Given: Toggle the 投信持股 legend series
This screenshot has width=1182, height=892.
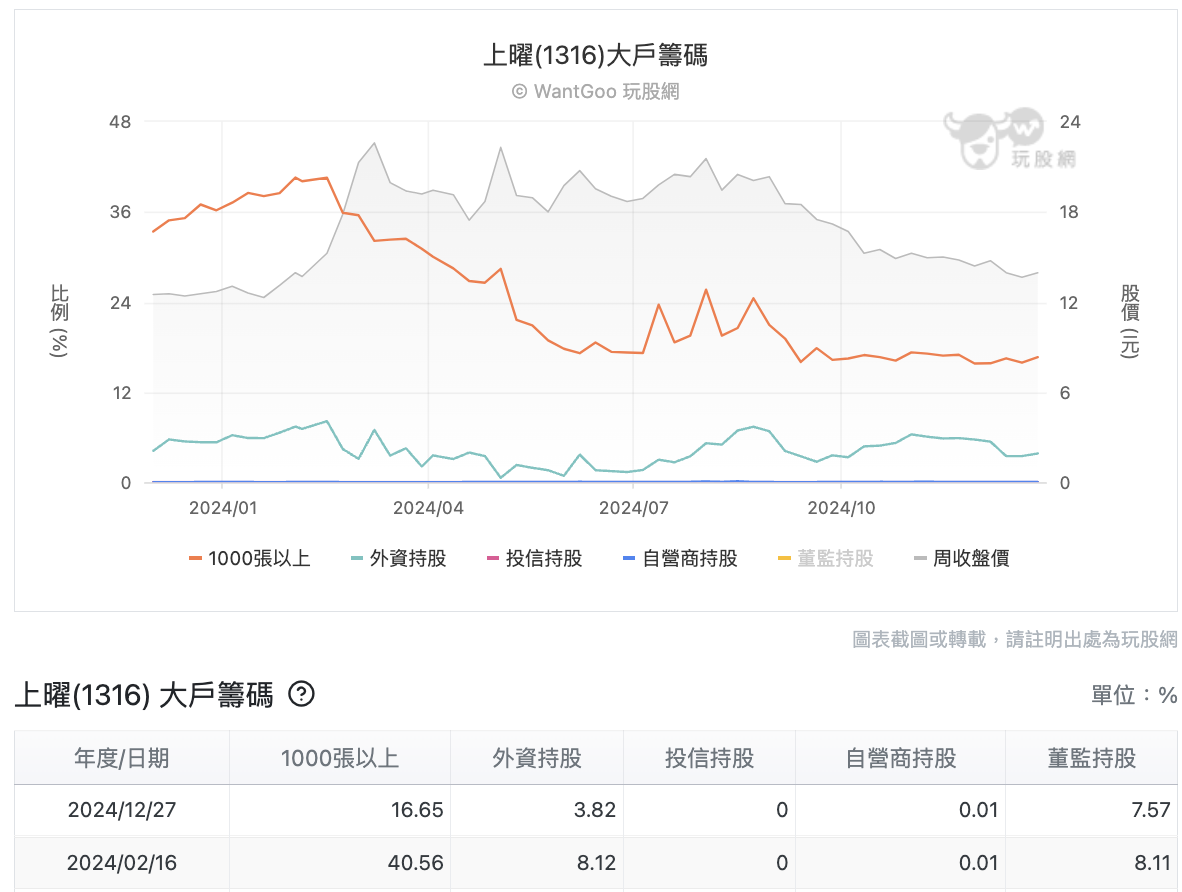Looking at the screenshot, I should pos(534,559).
